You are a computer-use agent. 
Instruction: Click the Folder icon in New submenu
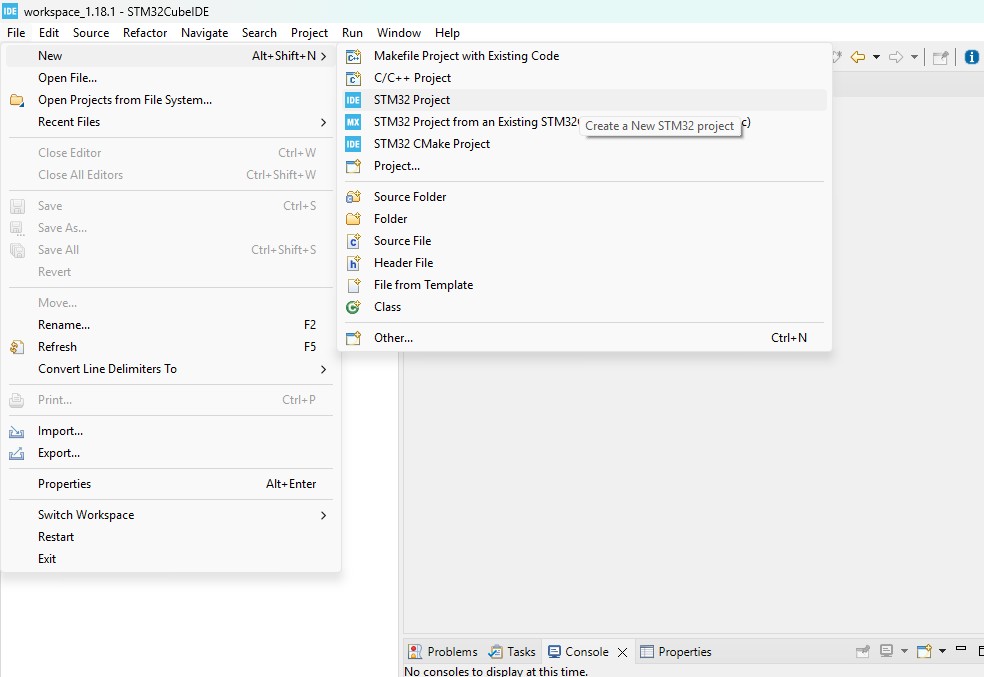tap(353, 219)
